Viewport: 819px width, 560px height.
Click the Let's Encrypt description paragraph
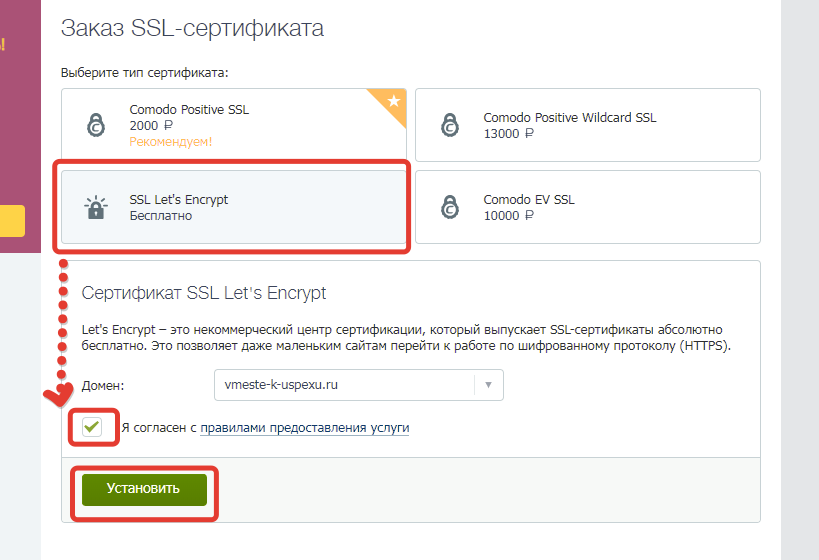pyautogui.click(x=406, y=337)
